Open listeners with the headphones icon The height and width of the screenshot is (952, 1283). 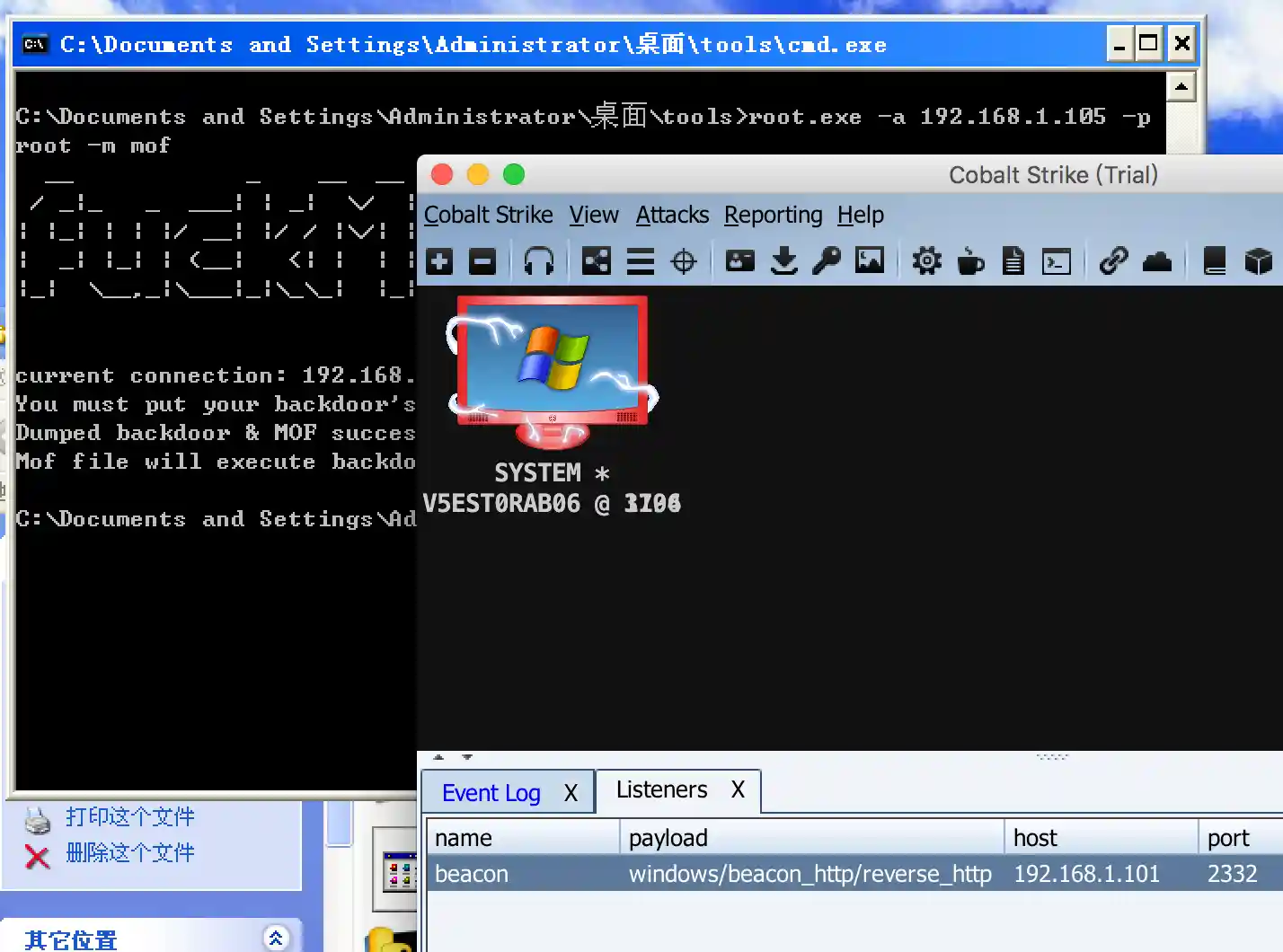pos(539,261)
